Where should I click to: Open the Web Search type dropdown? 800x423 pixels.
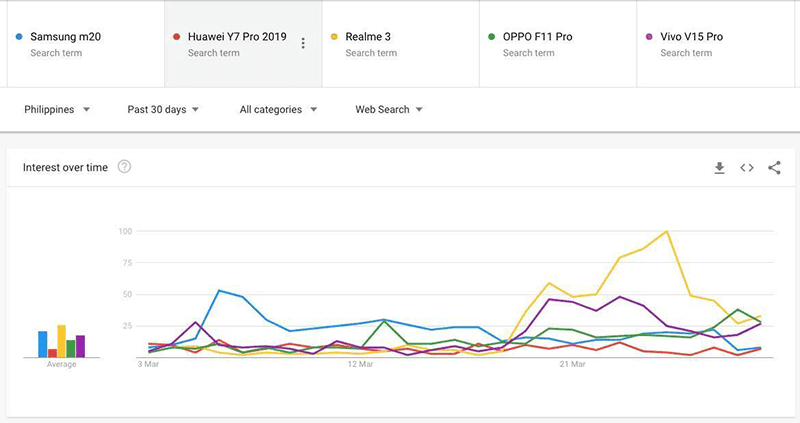(389, 110)
